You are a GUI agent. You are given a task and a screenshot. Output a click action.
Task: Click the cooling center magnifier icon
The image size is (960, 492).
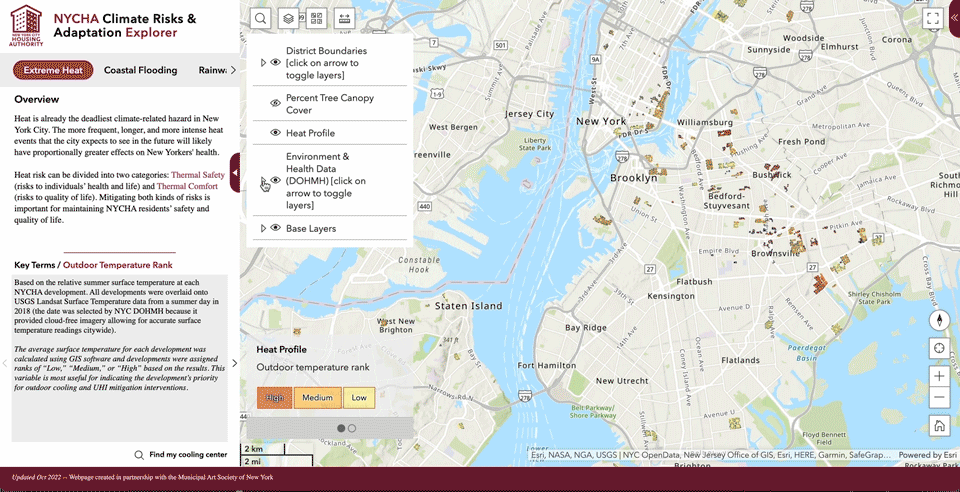[140, 455]
